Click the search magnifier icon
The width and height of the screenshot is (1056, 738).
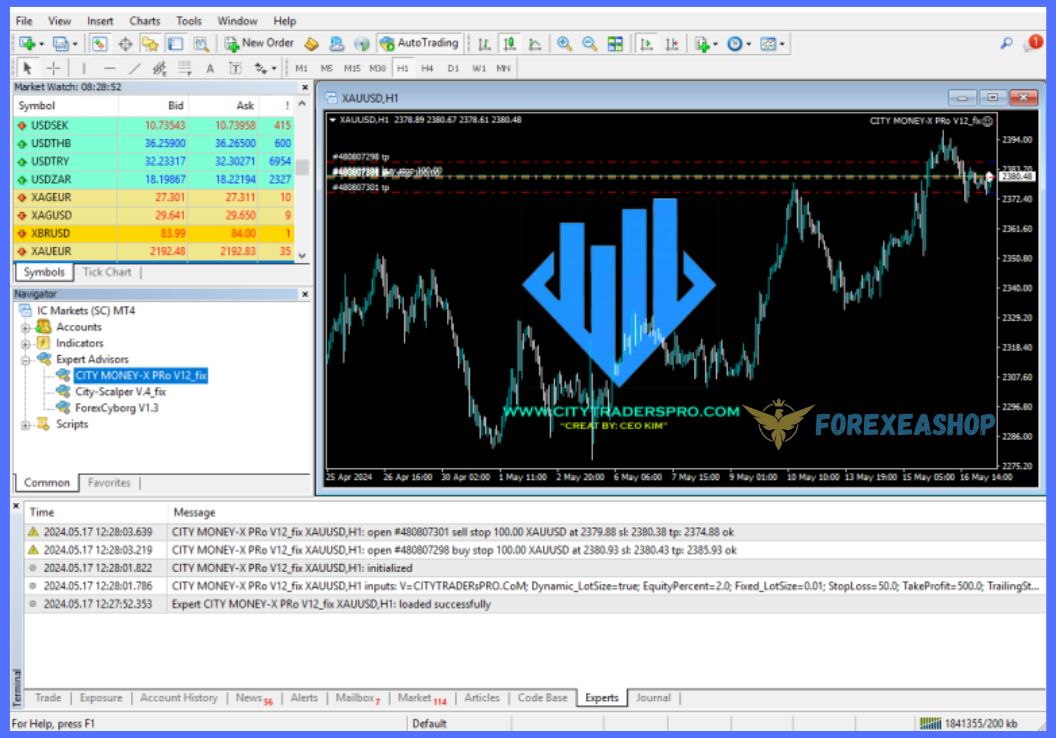click(1006, 44)
